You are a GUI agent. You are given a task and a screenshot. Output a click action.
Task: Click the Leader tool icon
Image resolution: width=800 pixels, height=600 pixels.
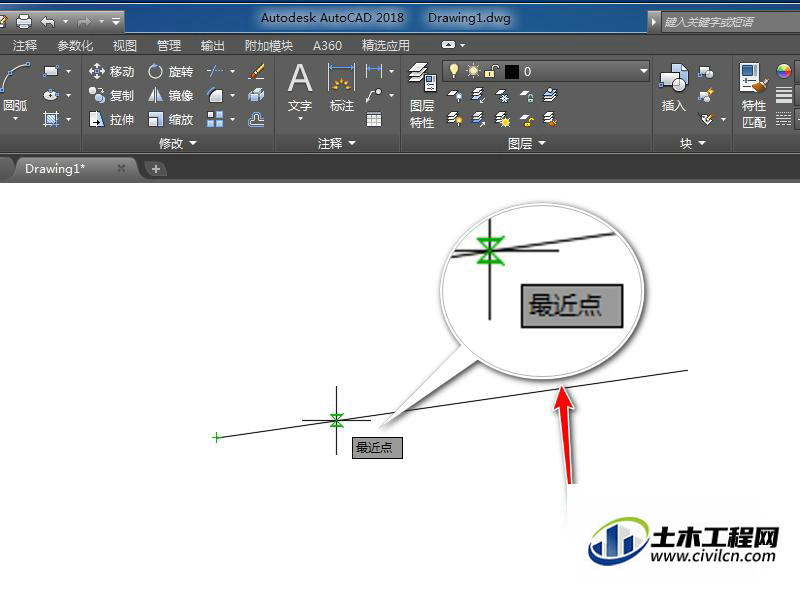point(374,95)
